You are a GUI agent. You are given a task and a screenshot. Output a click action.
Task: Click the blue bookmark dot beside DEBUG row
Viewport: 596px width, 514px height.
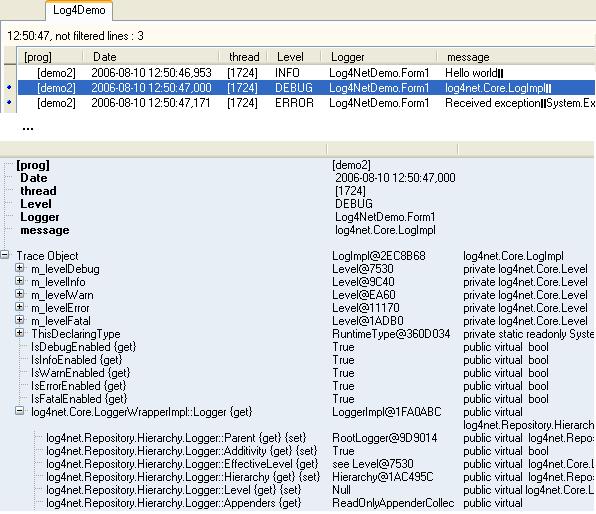(9, 87)
